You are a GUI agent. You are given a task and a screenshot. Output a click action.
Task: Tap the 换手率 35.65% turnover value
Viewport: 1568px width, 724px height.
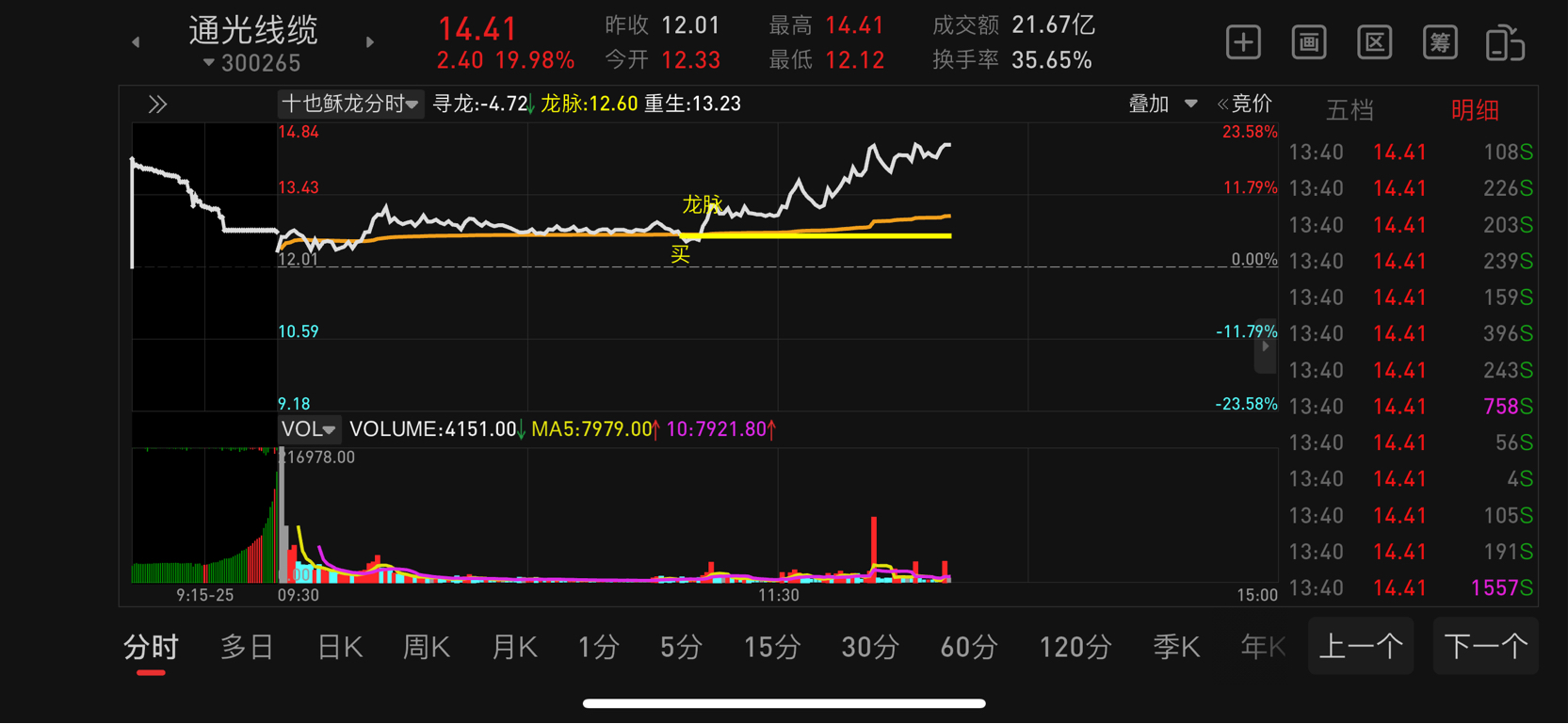[1012, 60]
